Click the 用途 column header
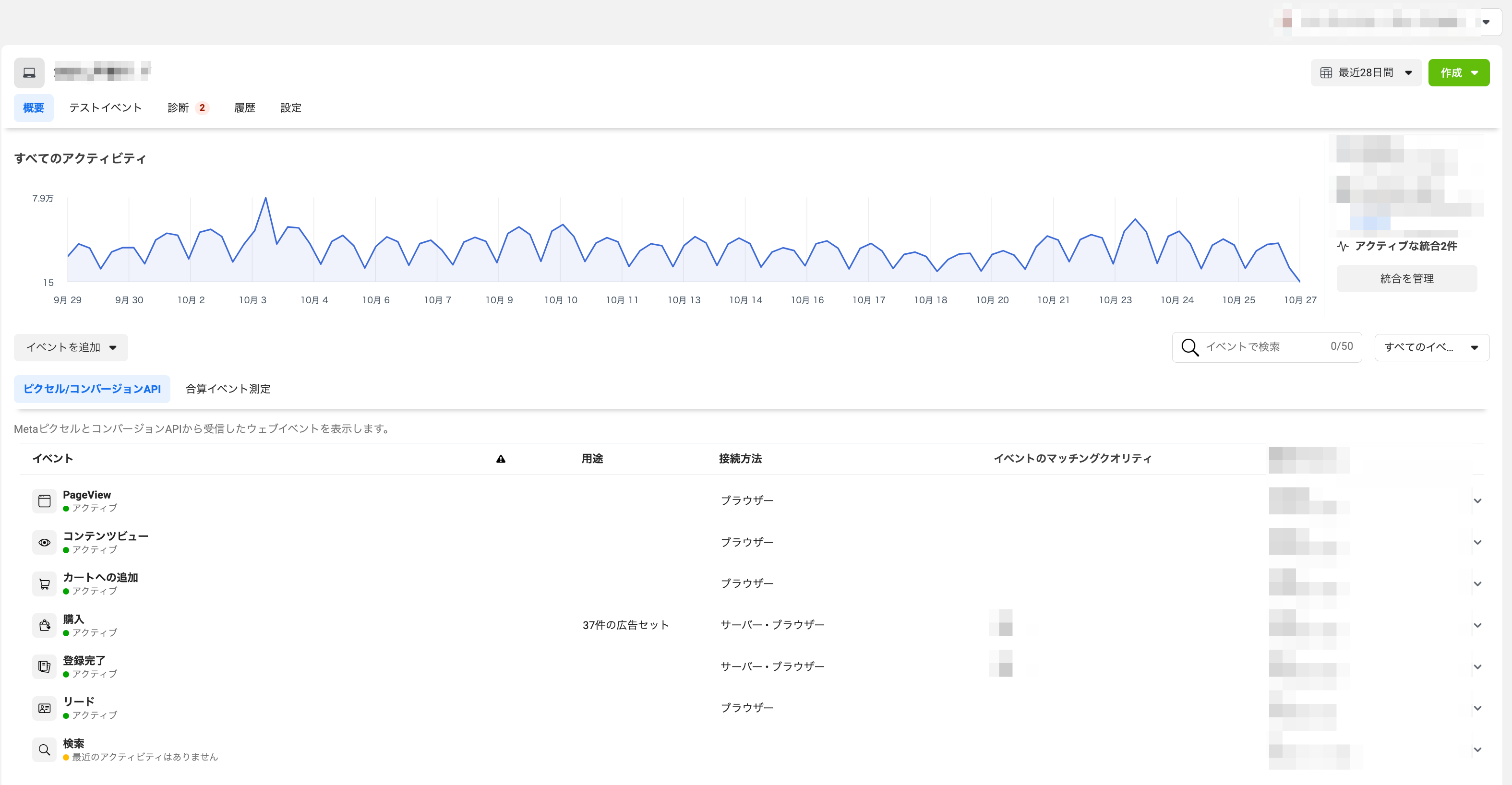The height and width of the screenshot is (785, 1512). click(592, 459)
